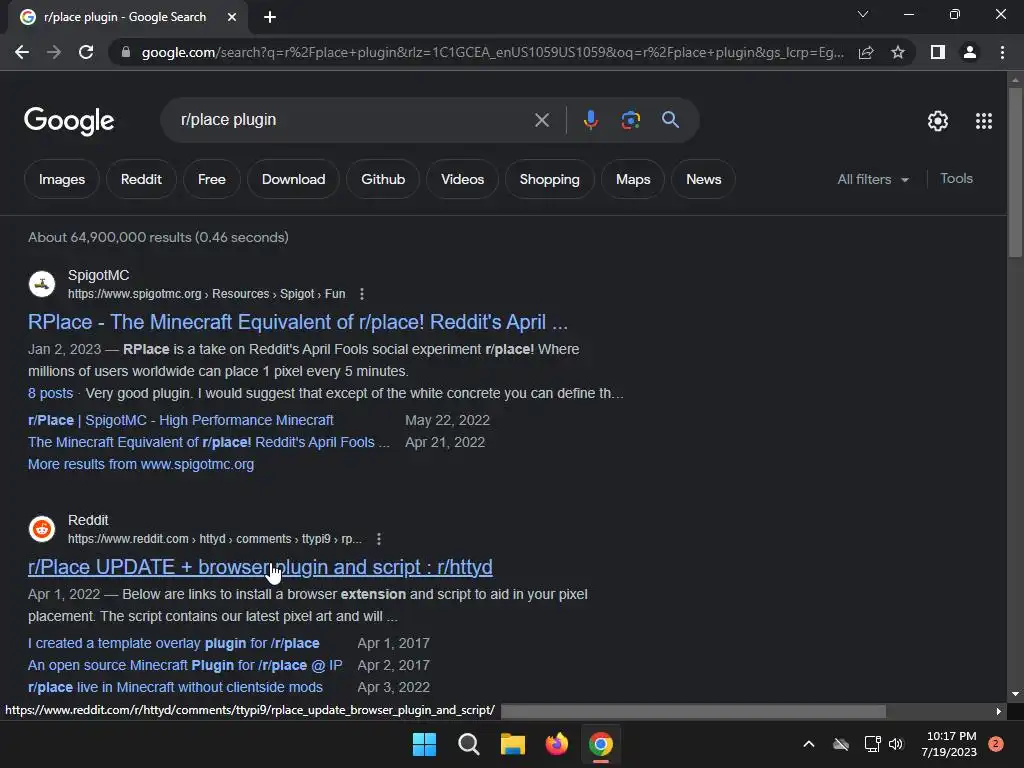Image resolution: width=1024 pixels, height=768 pixels.
Task: Open 'r/Place | SpigotMC - High Performance Minecraft'
Action: (x=181, y=421)
